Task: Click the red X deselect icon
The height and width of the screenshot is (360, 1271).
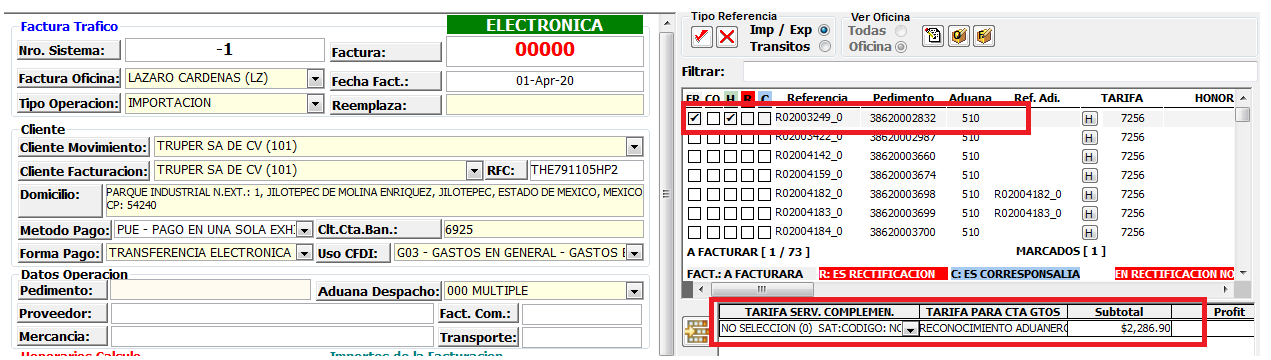Action: coord(727,37)
